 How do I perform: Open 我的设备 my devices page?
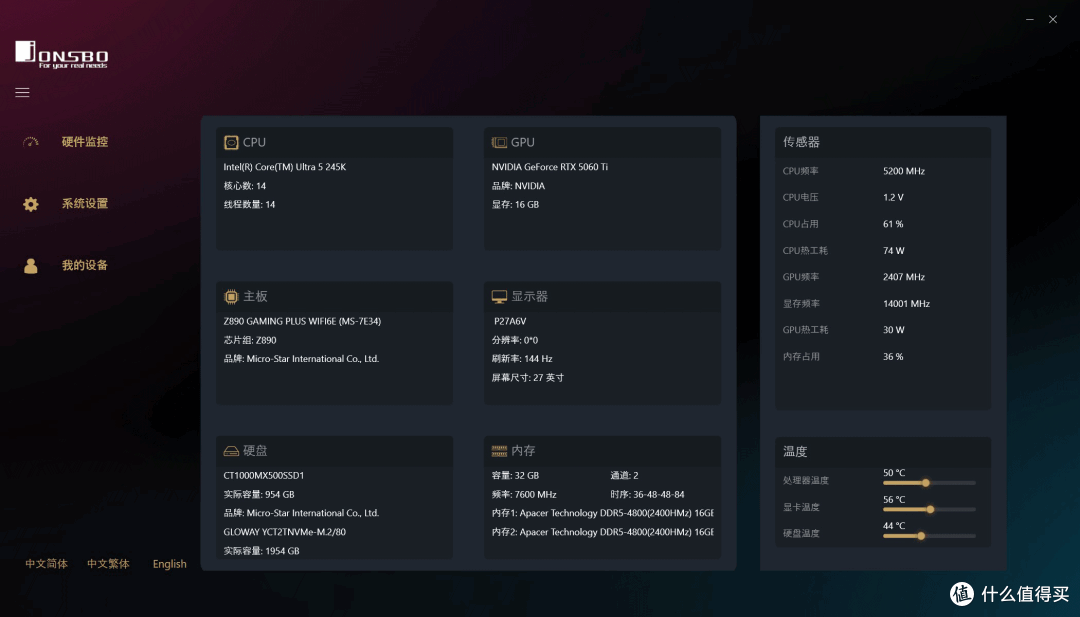(x=85, y=266)
